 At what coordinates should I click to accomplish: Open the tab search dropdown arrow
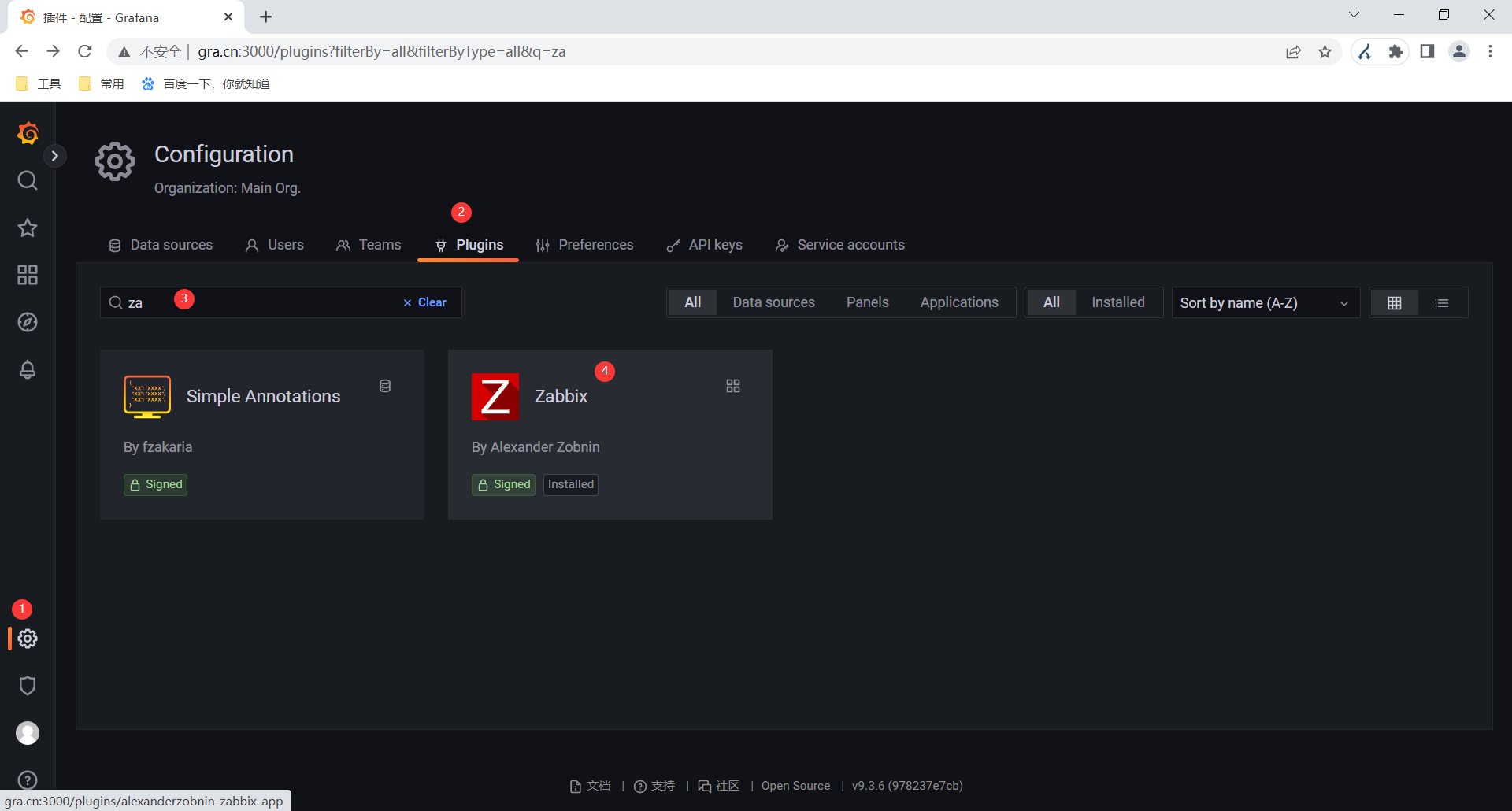(1354, 14)
